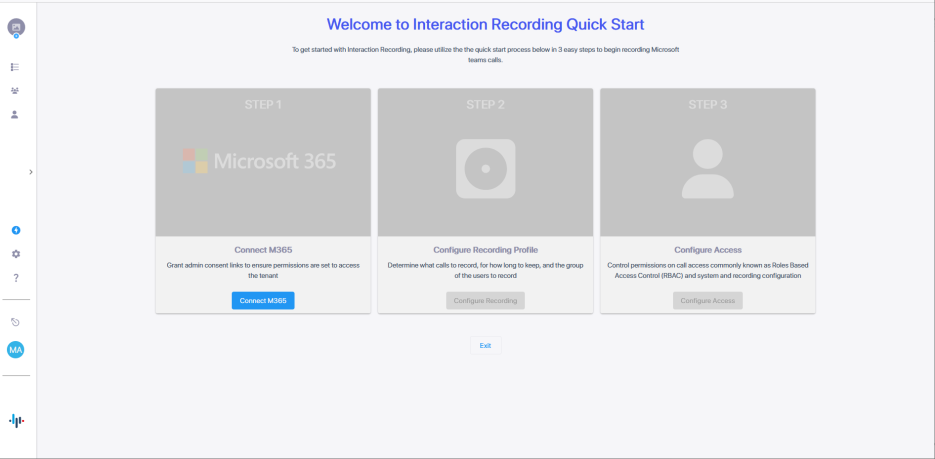Click the Welcome to Interaction Recording title
Screen dimensions: 935x459
click(x=485, y=23)
